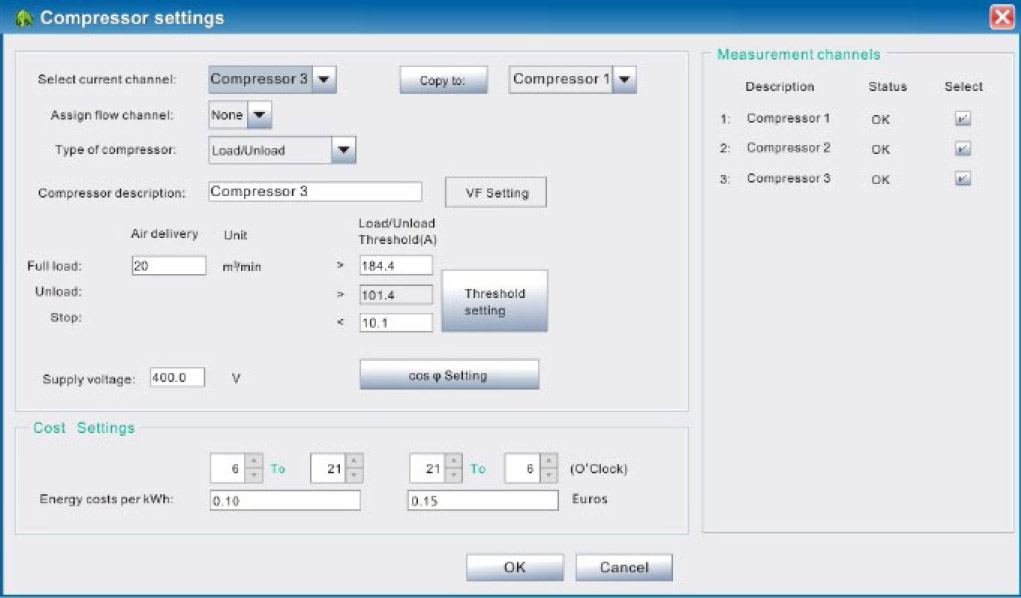Click the Cancel button
The height and width of the screenshot is (598, 1021).
(x=623, y=567)
